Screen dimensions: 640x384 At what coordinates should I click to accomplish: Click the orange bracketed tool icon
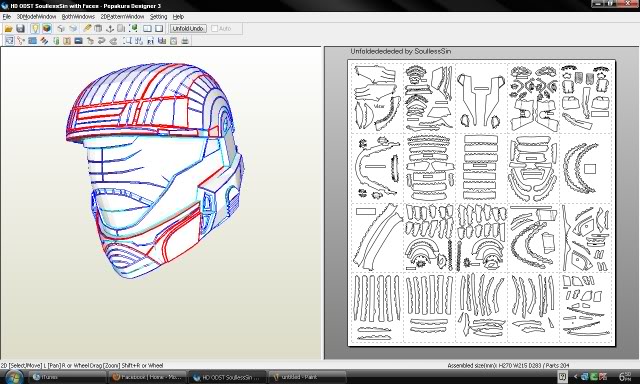coord(67,41)
